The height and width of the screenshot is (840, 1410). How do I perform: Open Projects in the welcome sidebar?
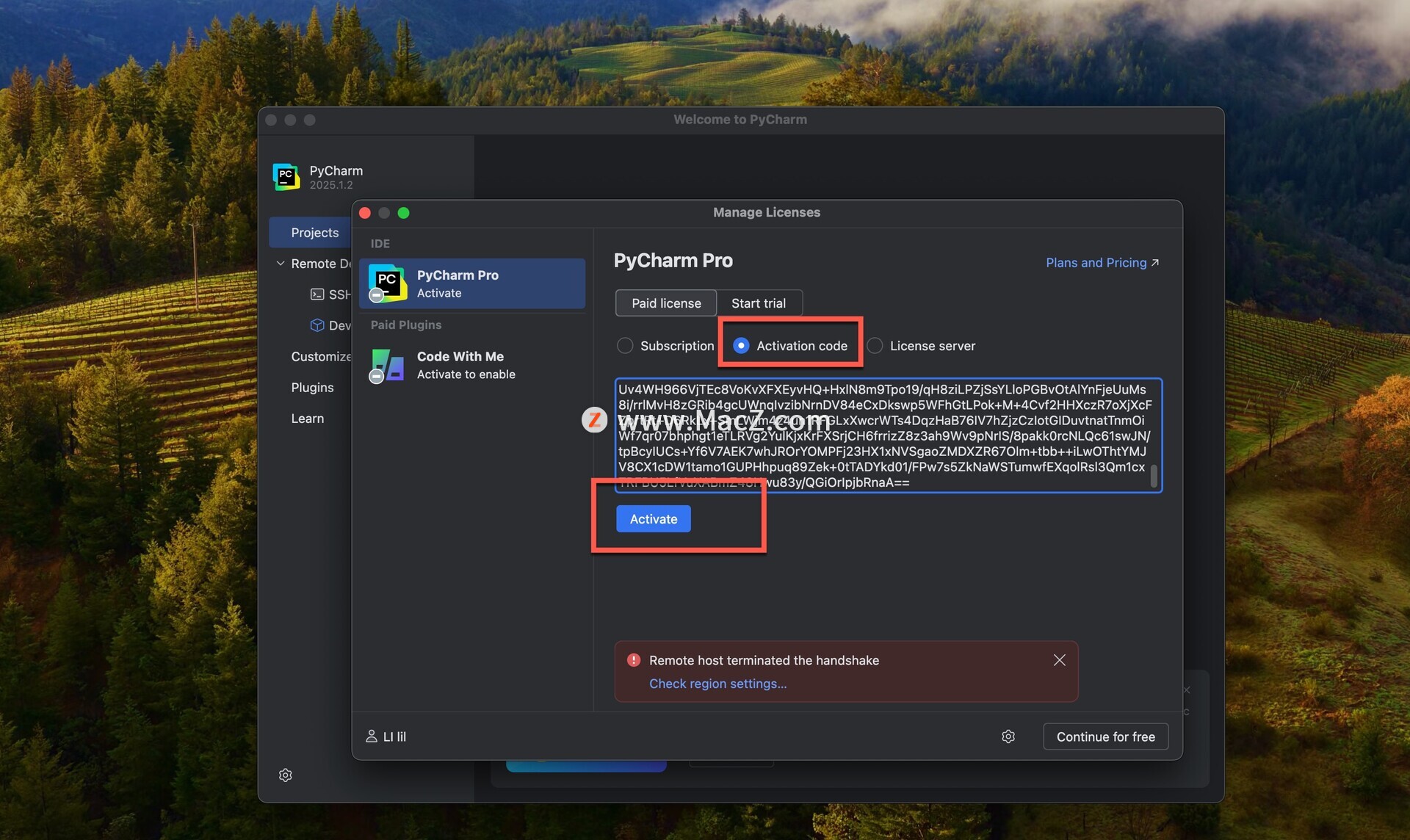(x=311, y=232)
